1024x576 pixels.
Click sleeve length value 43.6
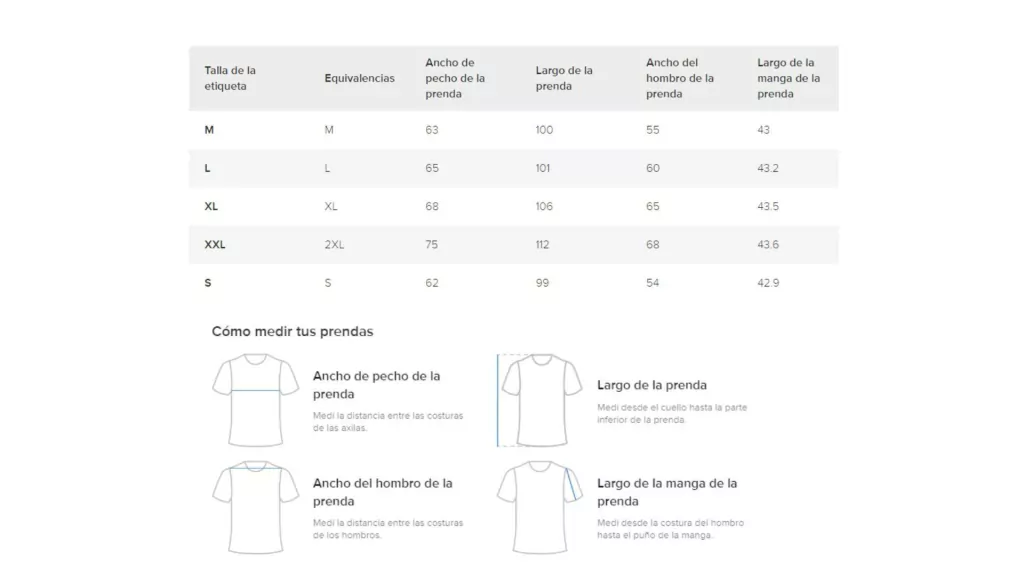tap(768, 244)
